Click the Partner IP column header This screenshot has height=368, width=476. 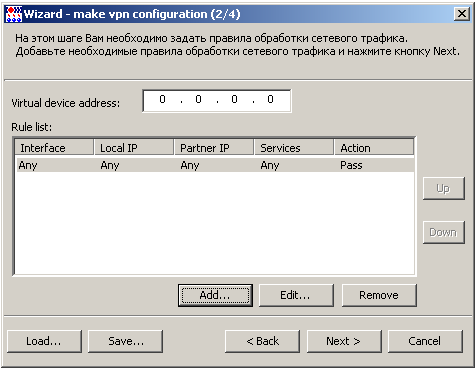click(214, 148)
